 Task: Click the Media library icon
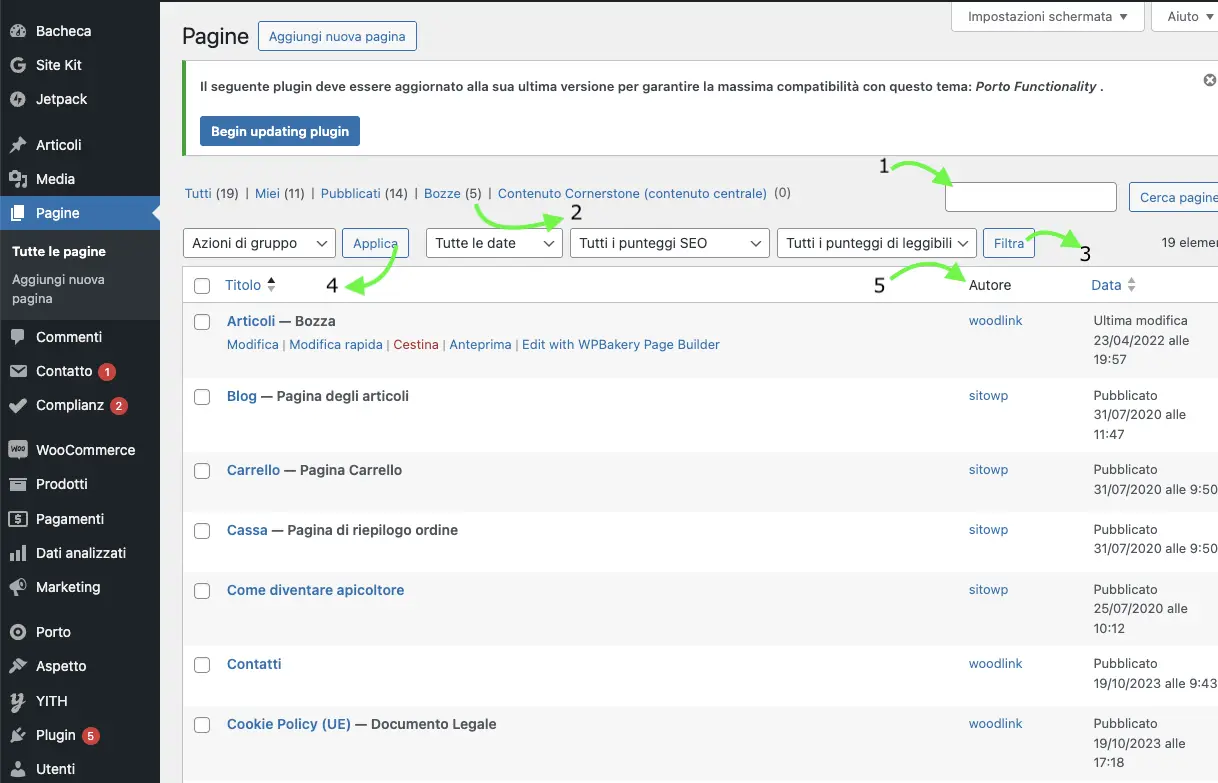tap(17, 179)
